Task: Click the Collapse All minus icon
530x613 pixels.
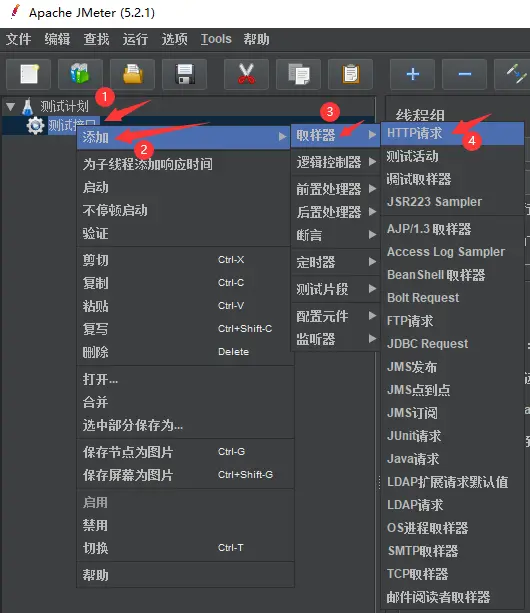Action: (464, 74)
